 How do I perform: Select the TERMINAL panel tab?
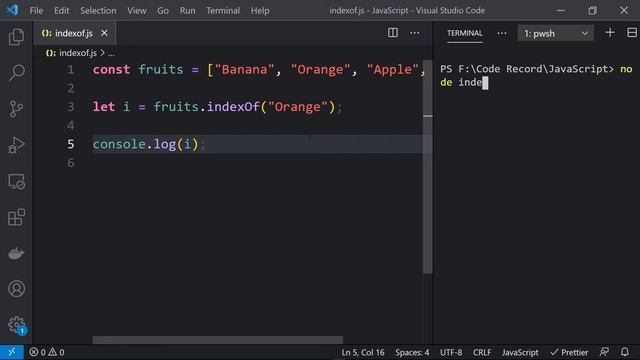[x=464, y=33]
